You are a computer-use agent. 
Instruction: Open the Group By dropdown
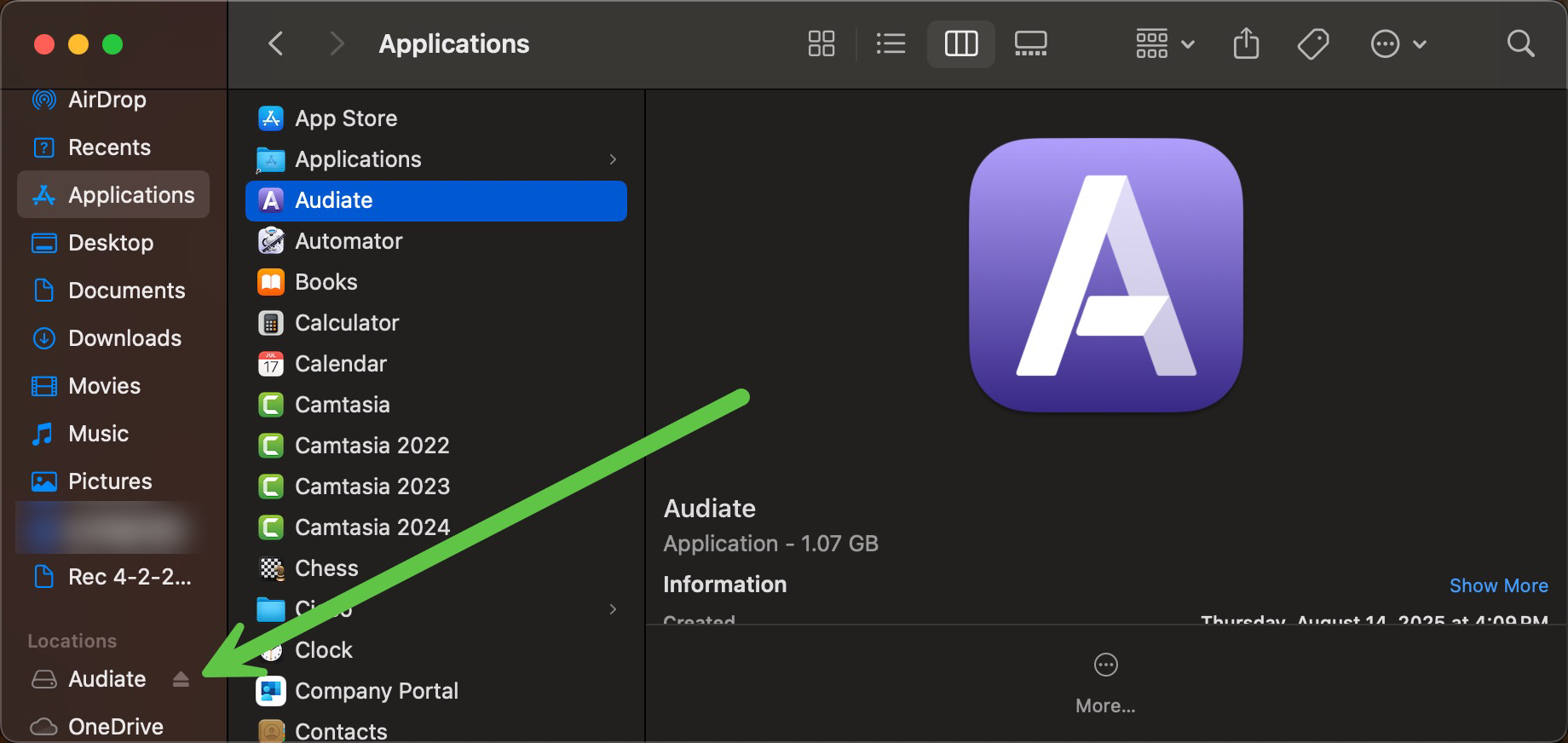[1164, 43]
